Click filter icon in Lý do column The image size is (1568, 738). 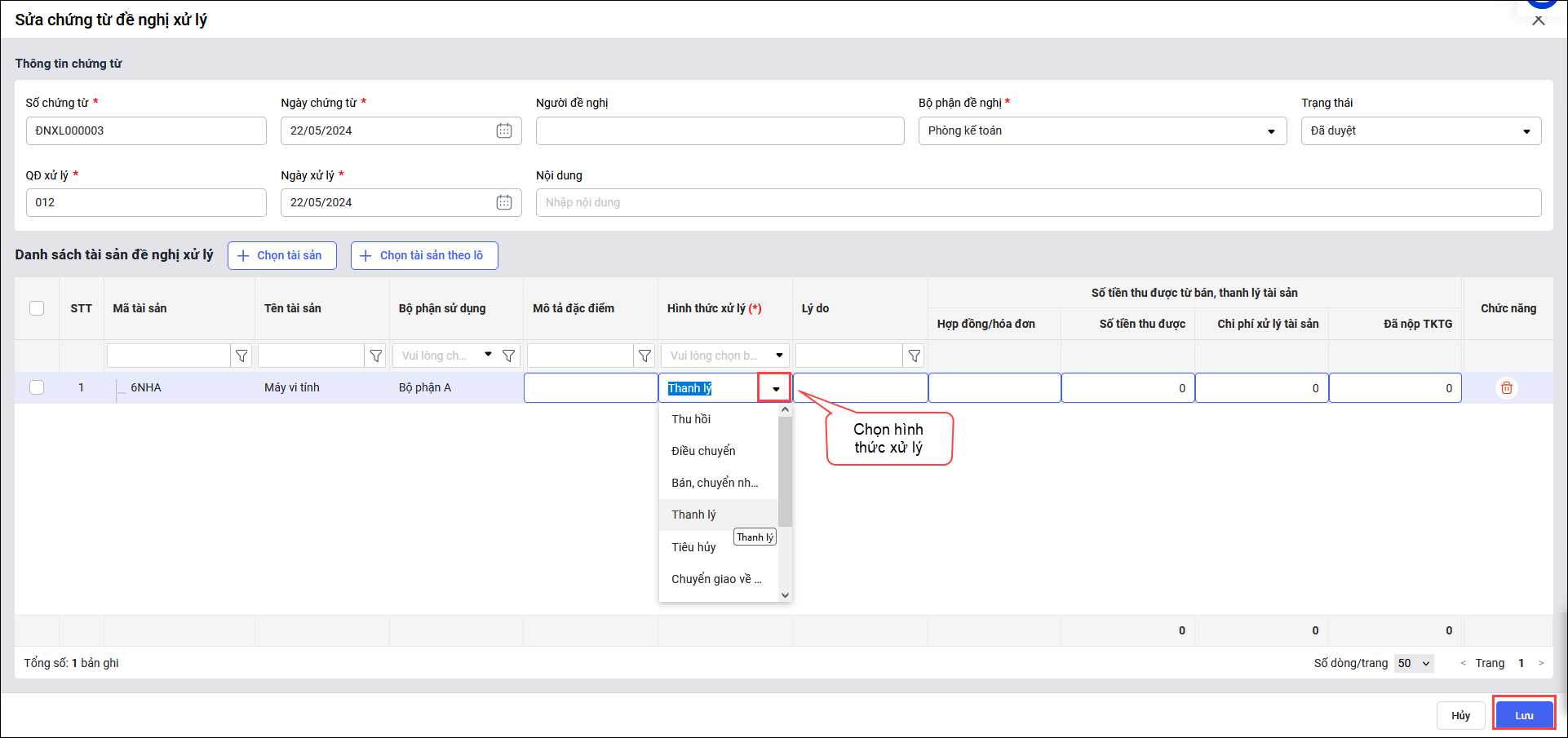tap(915, 356)
